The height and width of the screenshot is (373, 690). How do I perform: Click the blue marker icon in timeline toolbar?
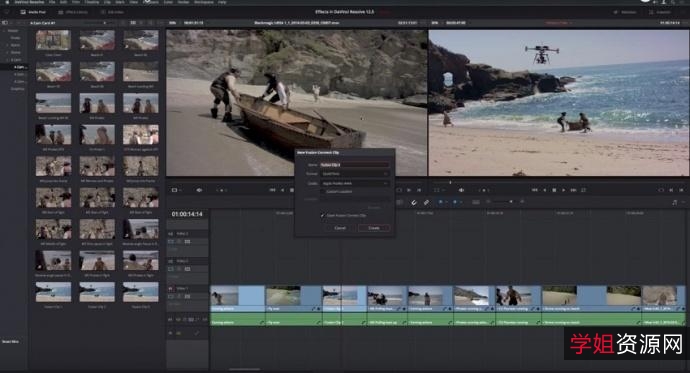455,202
